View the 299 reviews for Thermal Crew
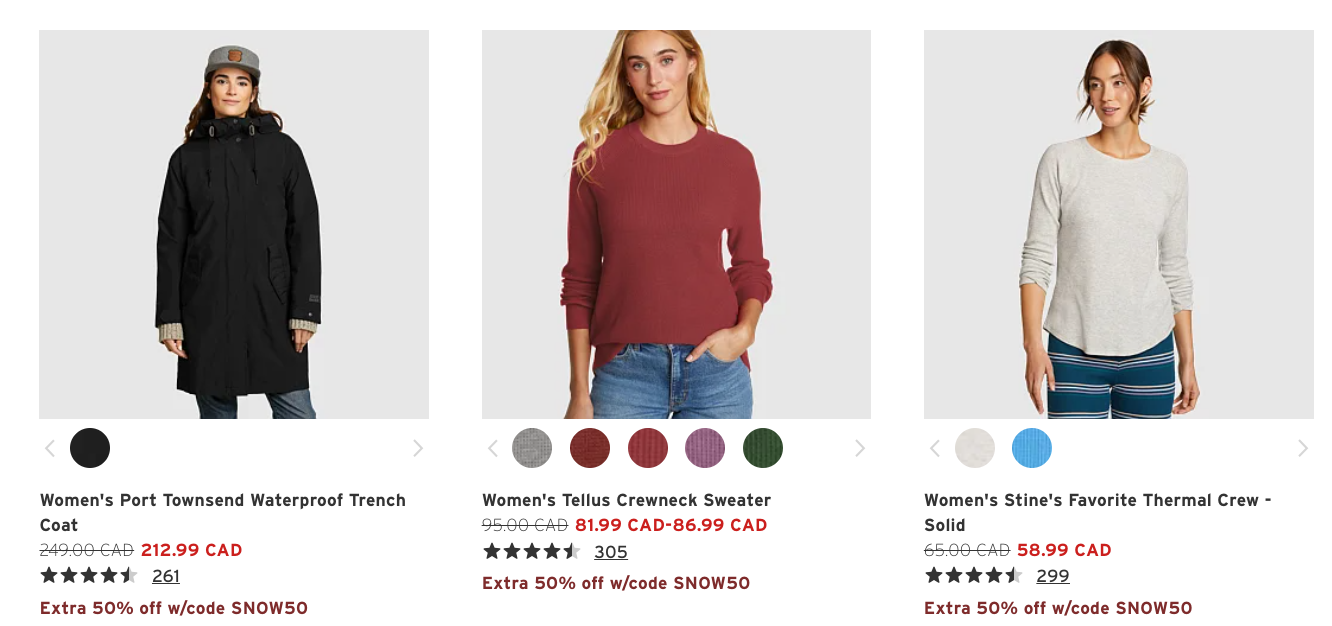The image size is (1332, 626). tap(1053, 576)
